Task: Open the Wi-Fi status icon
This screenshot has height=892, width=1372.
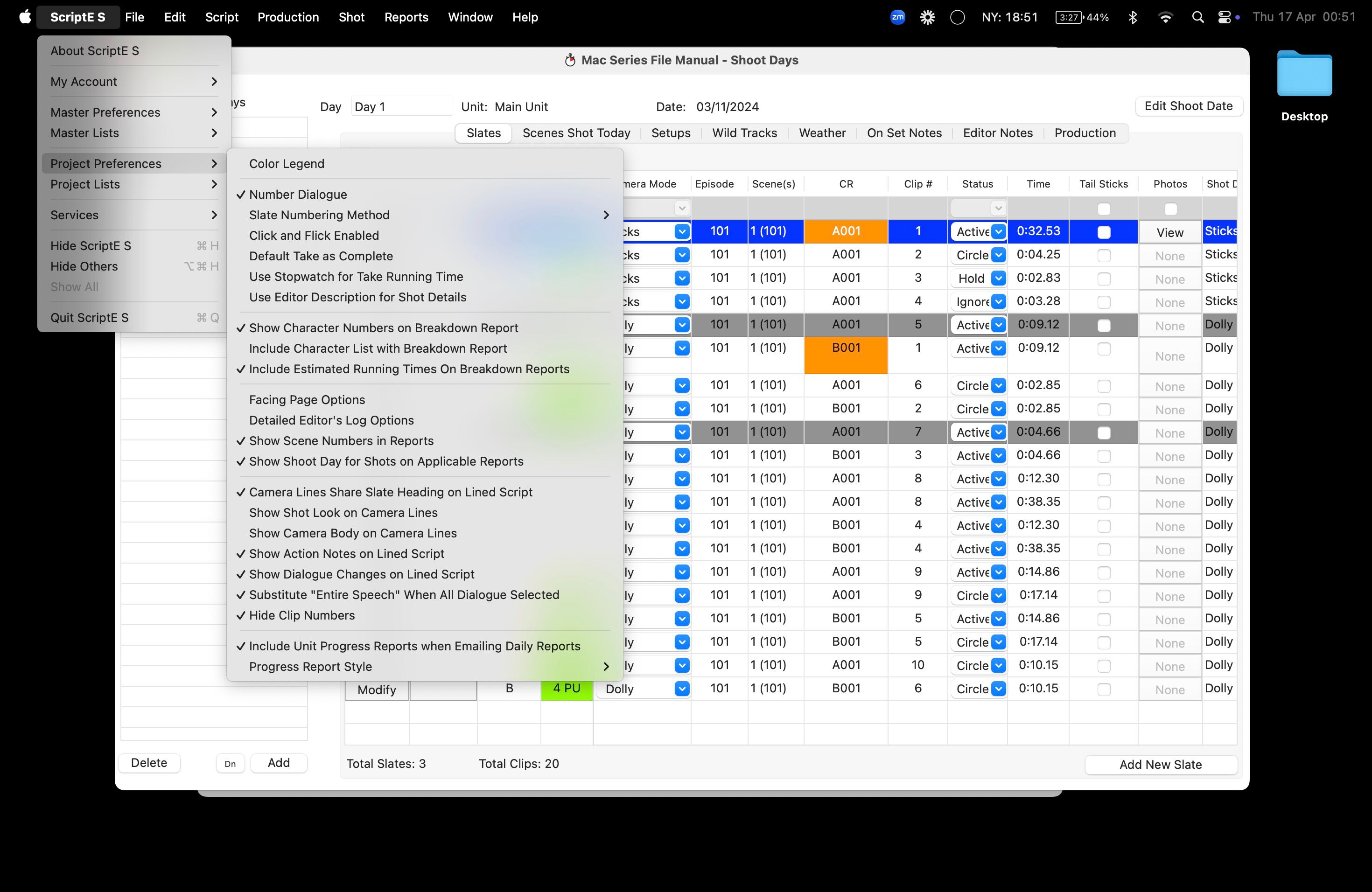Action: tap(1165, 17)
